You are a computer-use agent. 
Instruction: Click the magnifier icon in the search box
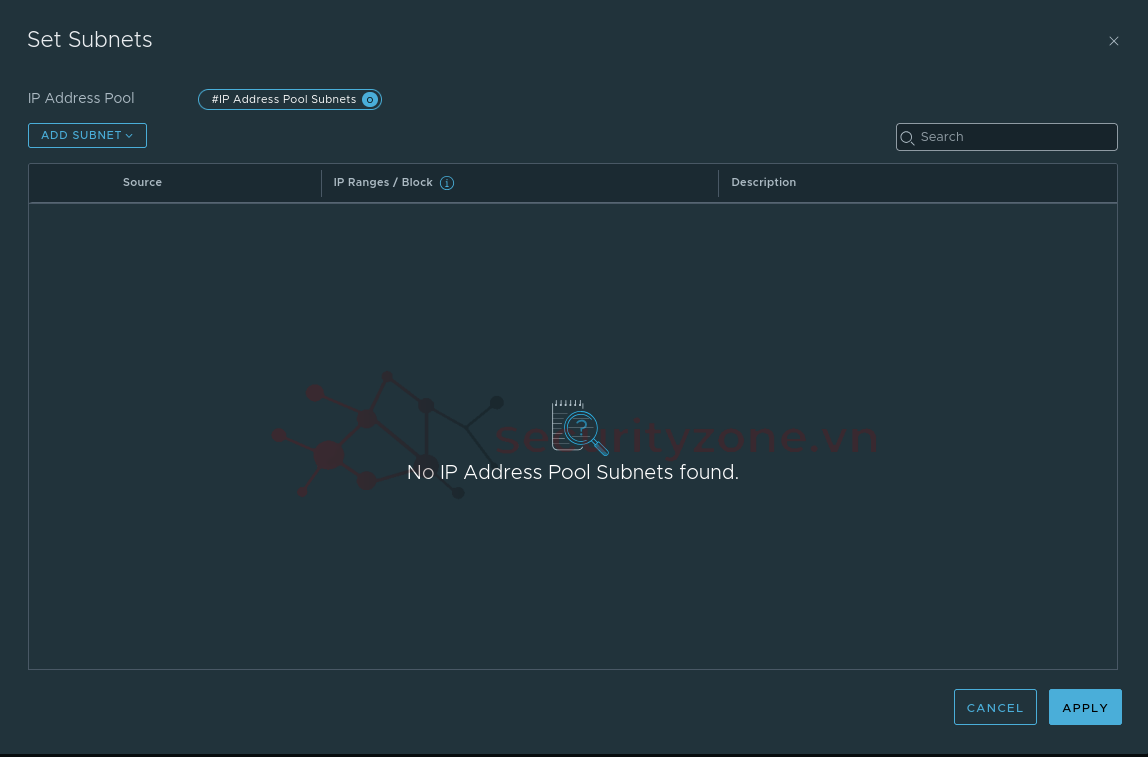pyautogui.click(x=907, y=138)
